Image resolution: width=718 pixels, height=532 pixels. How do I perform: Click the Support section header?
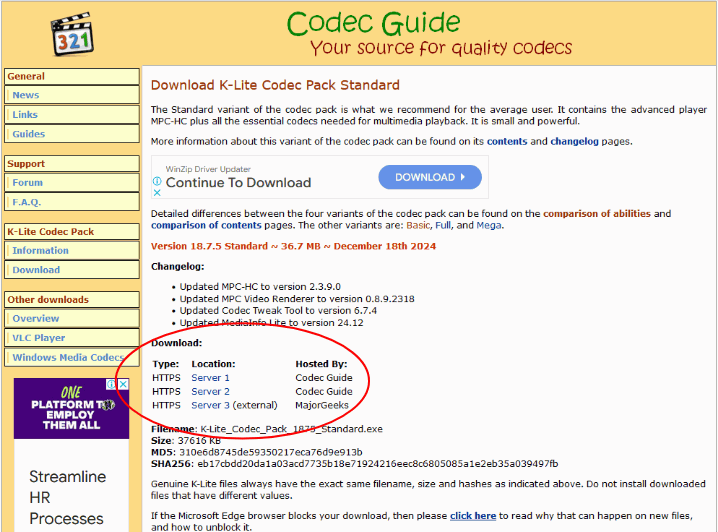point(72,163)
